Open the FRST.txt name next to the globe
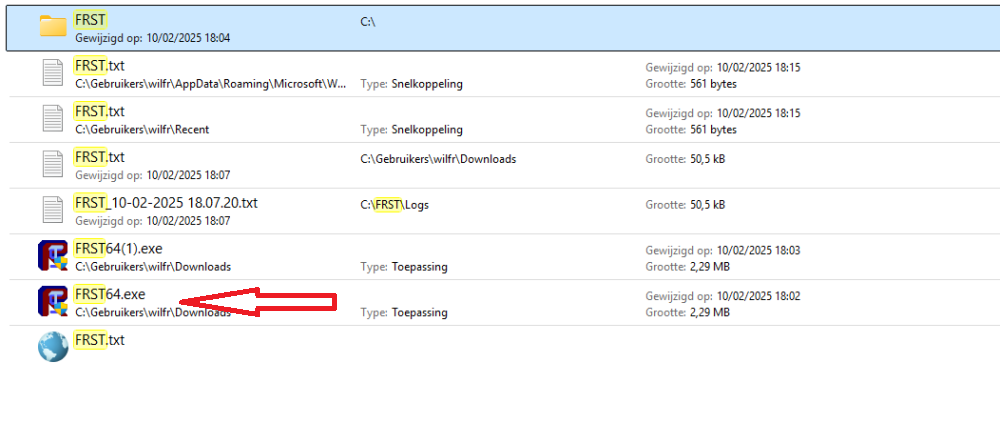 click(100, 340)
